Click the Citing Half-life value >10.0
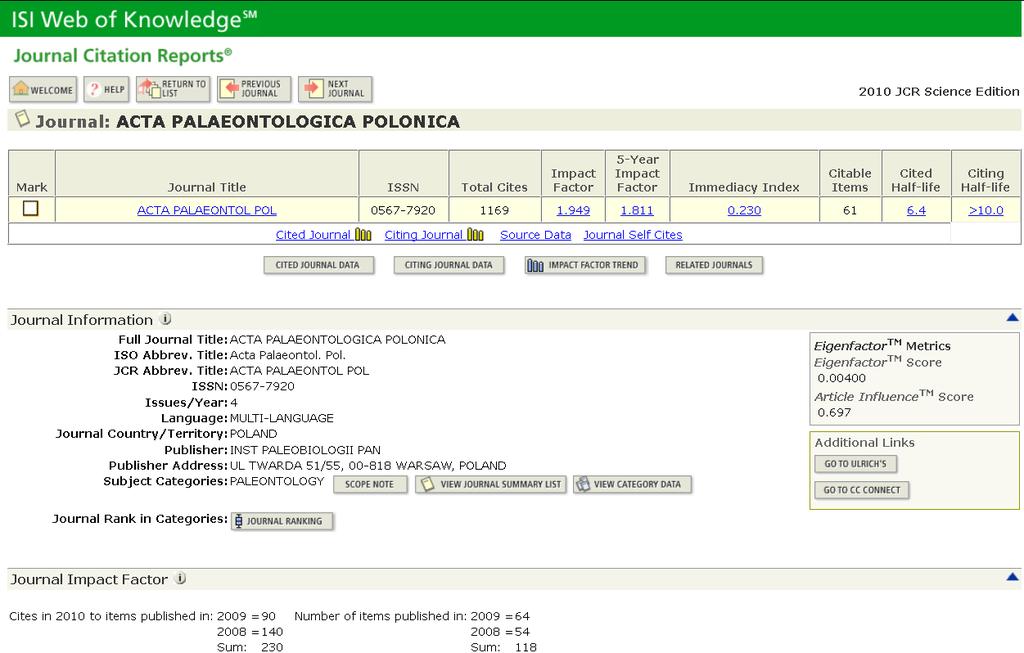The height and width of the screenshot is (653, 1024). point(985,210)
